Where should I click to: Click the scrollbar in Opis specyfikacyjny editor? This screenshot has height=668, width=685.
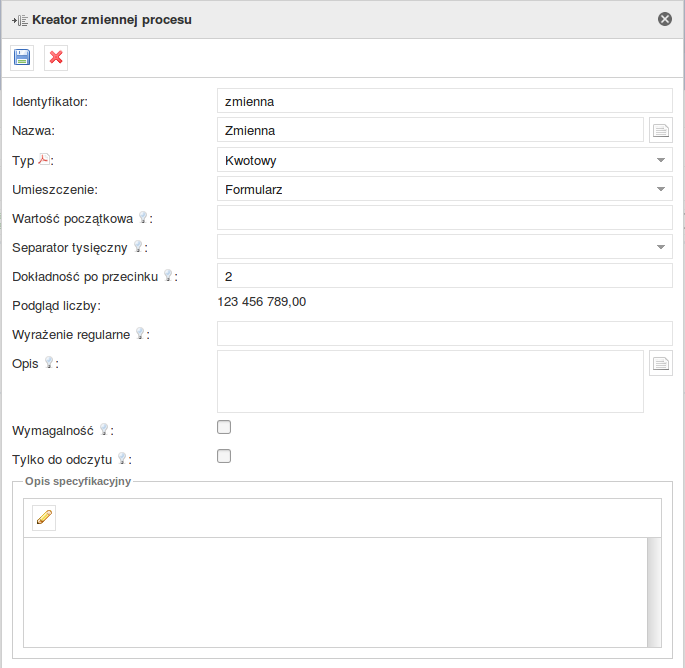pos(654,592)
